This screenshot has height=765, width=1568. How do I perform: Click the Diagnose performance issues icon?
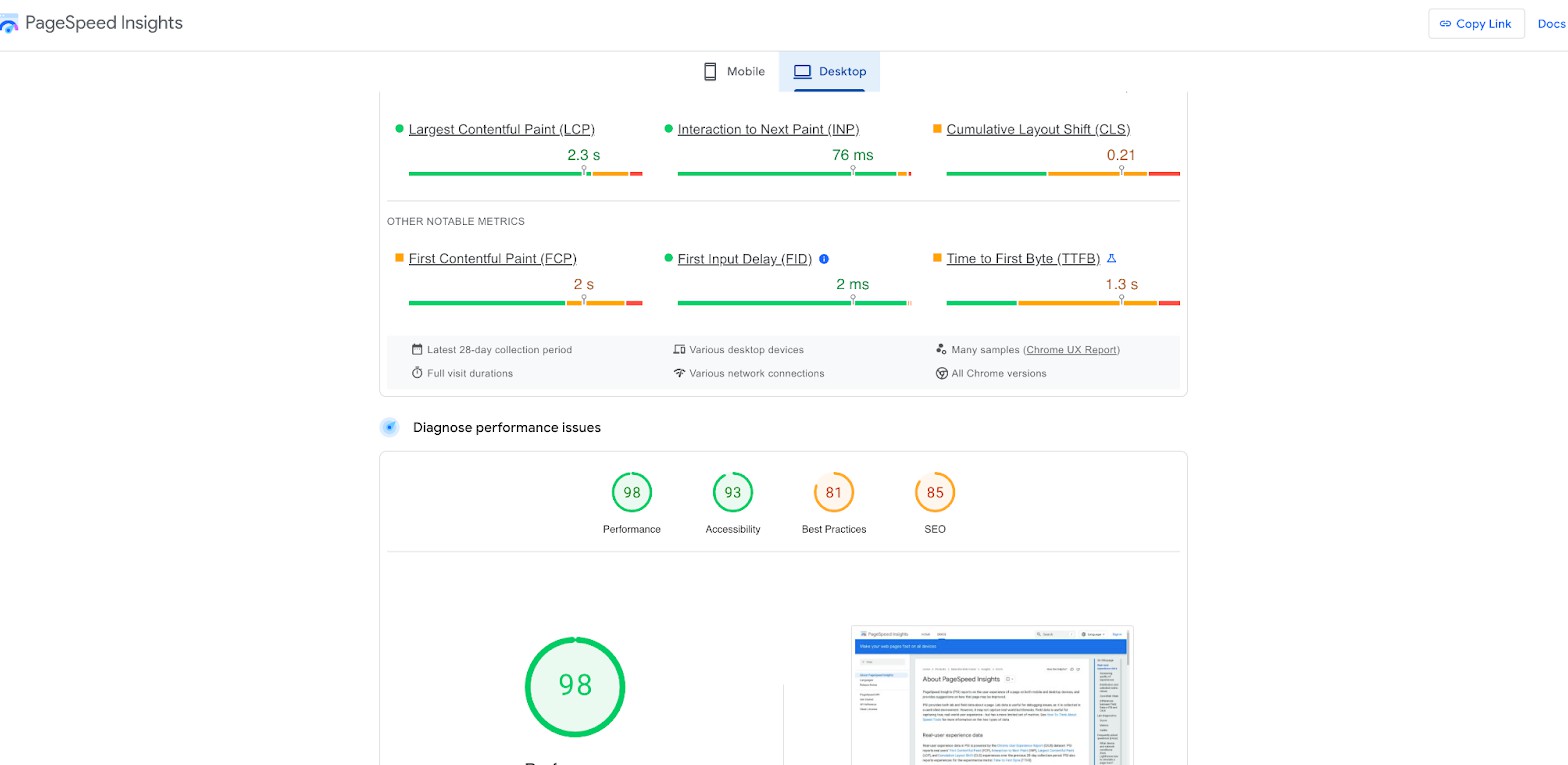coord(390,427)
